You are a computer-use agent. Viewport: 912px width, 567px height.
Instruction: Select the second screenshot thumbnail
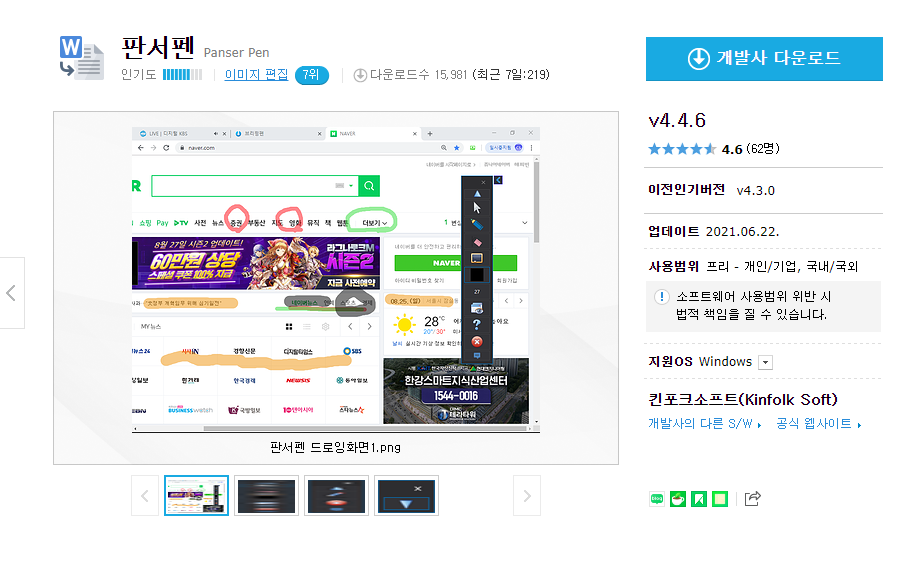(x=266, y=495)
